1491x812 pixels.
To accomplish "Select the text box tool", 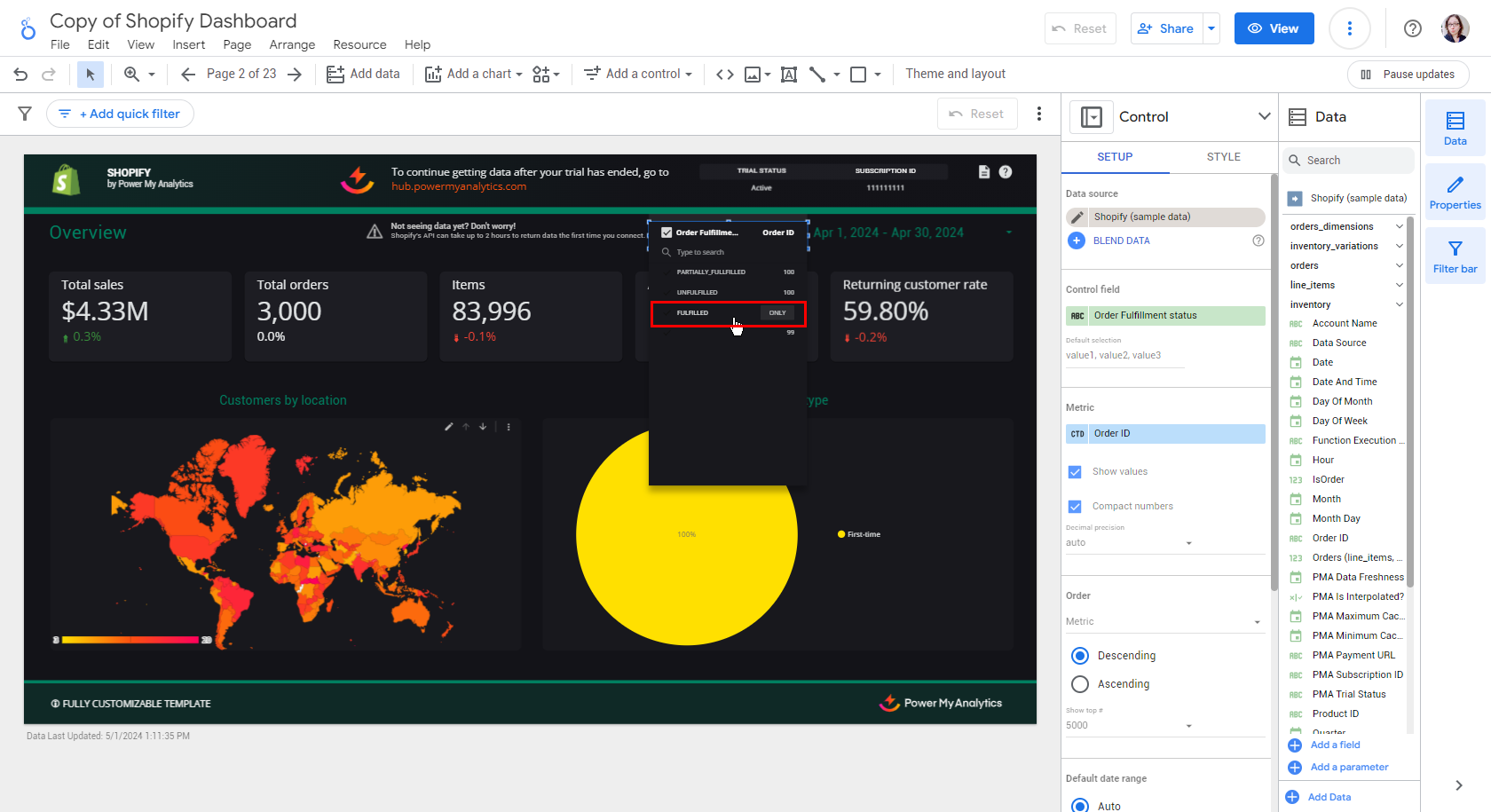I will tap(788, 75).
